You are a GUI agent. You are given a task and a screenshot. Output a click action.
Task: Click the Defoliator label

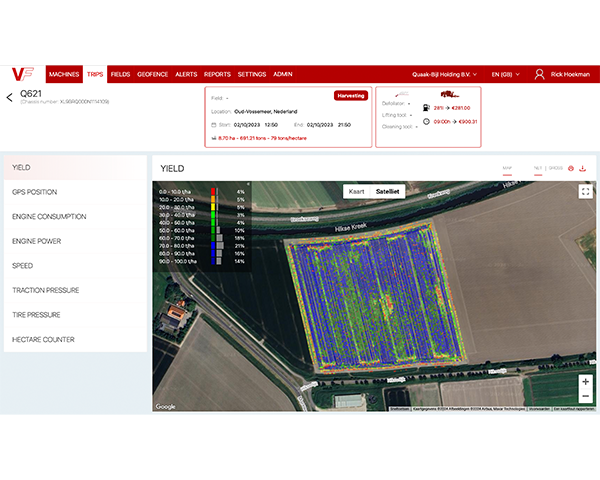tap(393, 103)
